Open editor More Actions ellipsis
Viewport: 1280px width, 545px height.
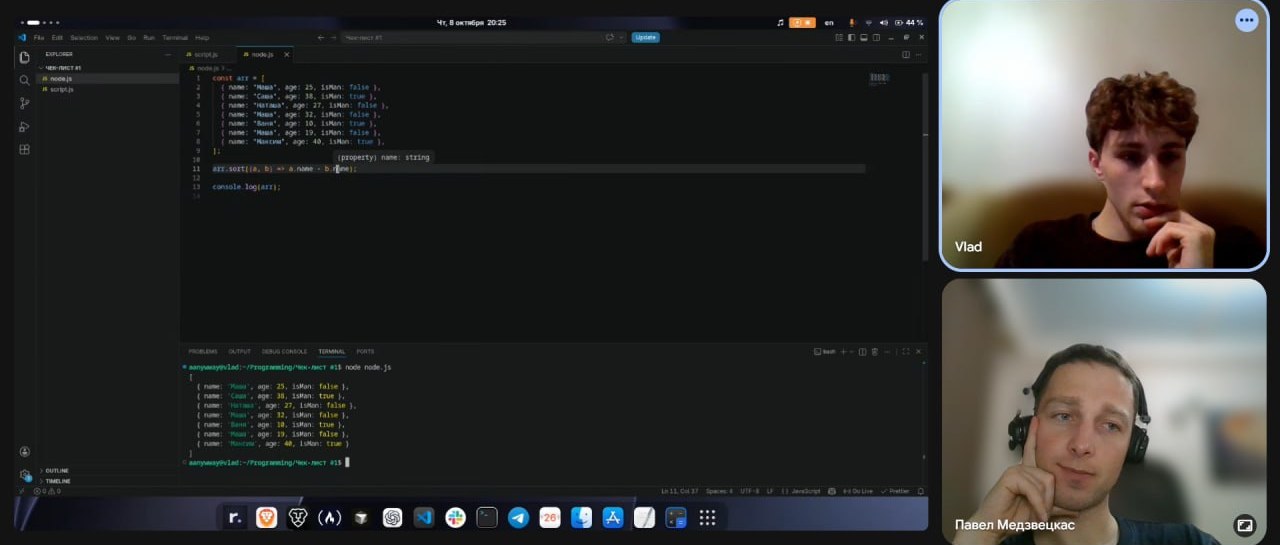pos(920,54)
